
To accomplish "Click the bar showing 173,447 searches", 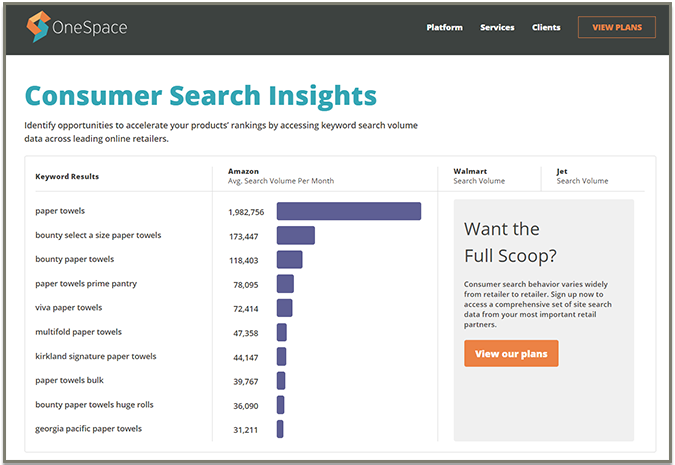I will click(x=295, y=235).
